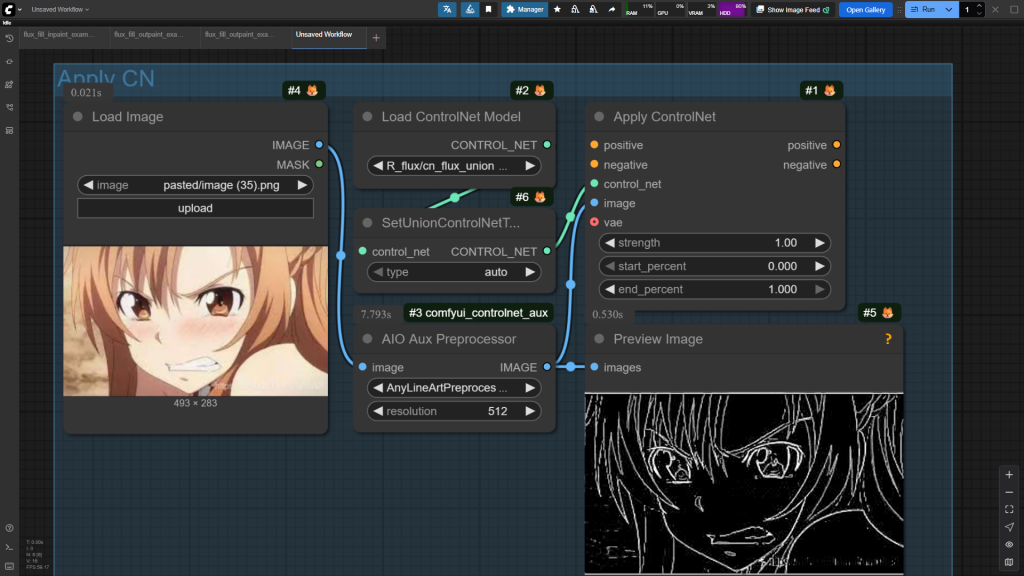Toggle the minimap icon
This screenshot has height=576, width=1024.
[x=1009, y=561]
